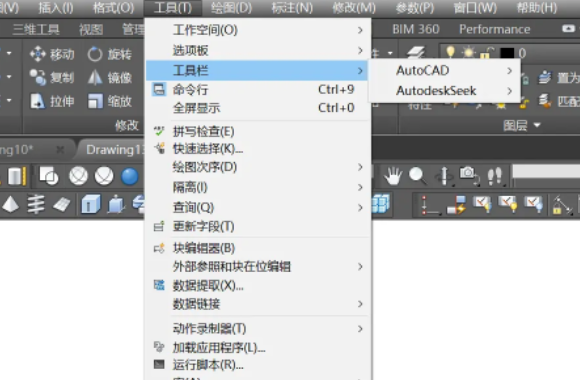The height and width of the screenshot is (380, 580).
Task: Open the Insert (插入) menu
Action: click(56, 7)
